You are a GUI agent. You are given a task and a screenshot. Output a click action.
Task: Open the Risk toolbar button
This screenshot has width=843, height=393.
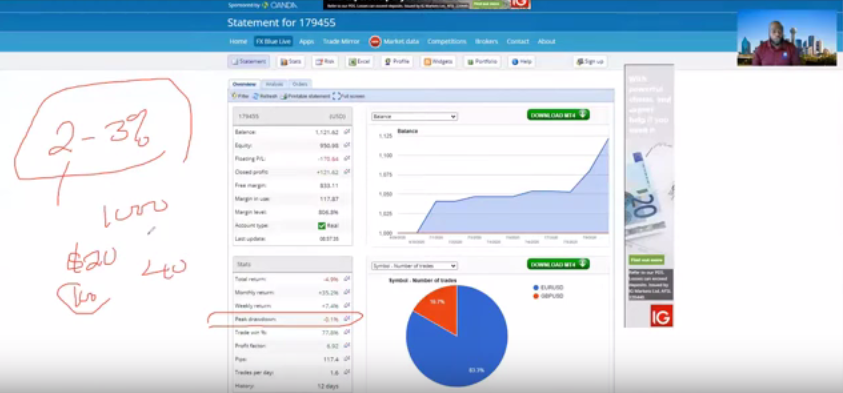325,62
